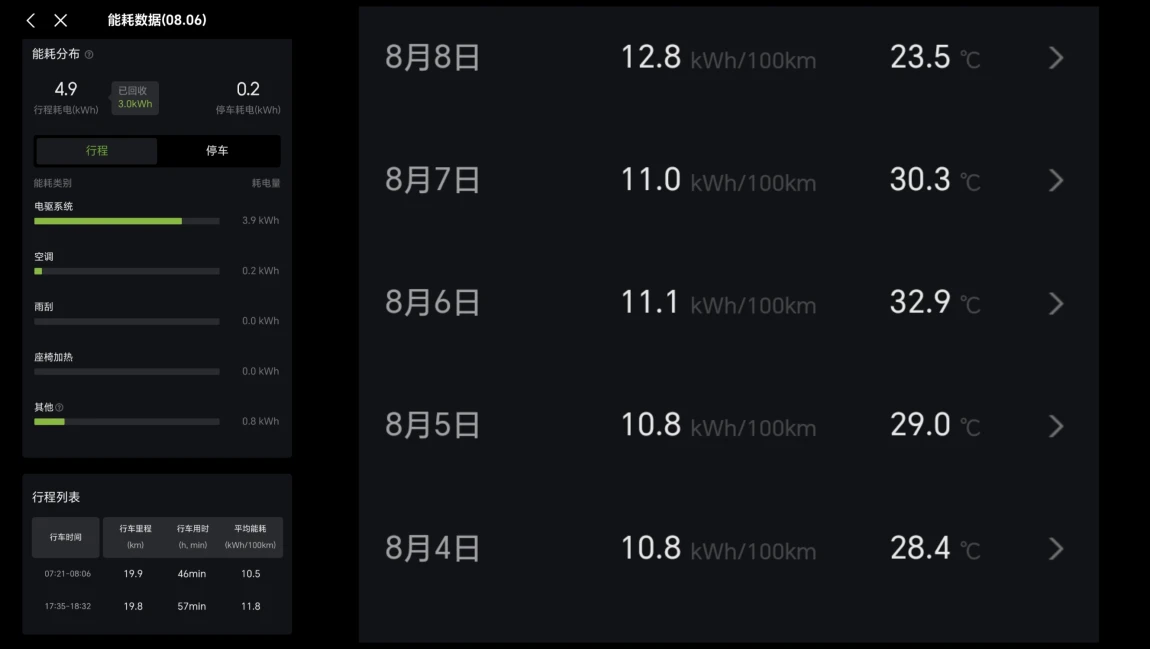Click the 其他 consumption bar
This screenshot has height=649, width=1150.
(x=127, y=422)
